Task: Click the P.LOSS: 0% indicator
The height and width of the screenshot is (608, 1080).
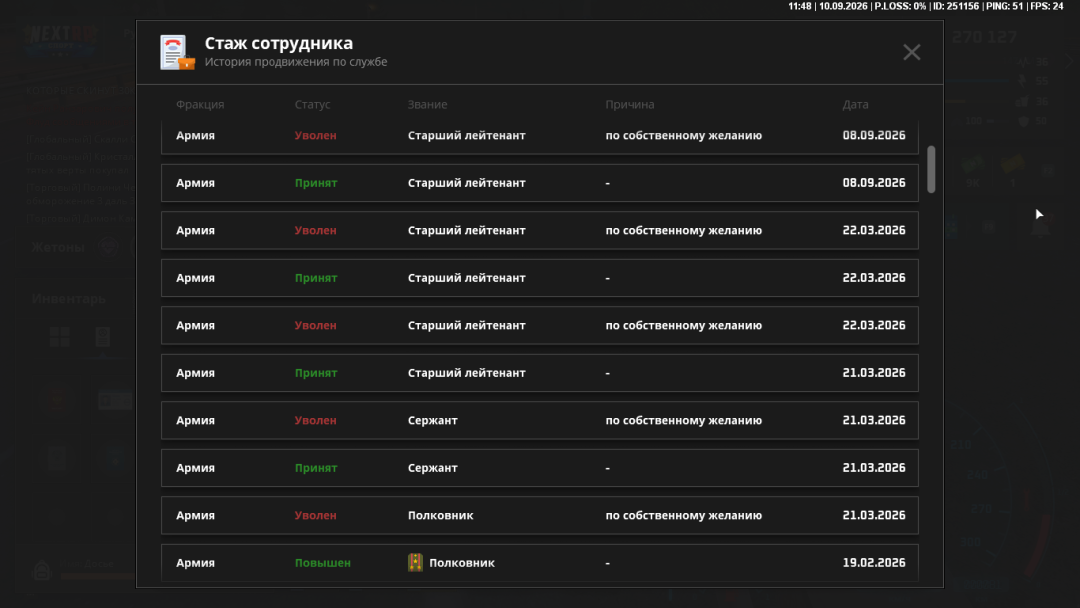Action: click(x=900, y=6)
